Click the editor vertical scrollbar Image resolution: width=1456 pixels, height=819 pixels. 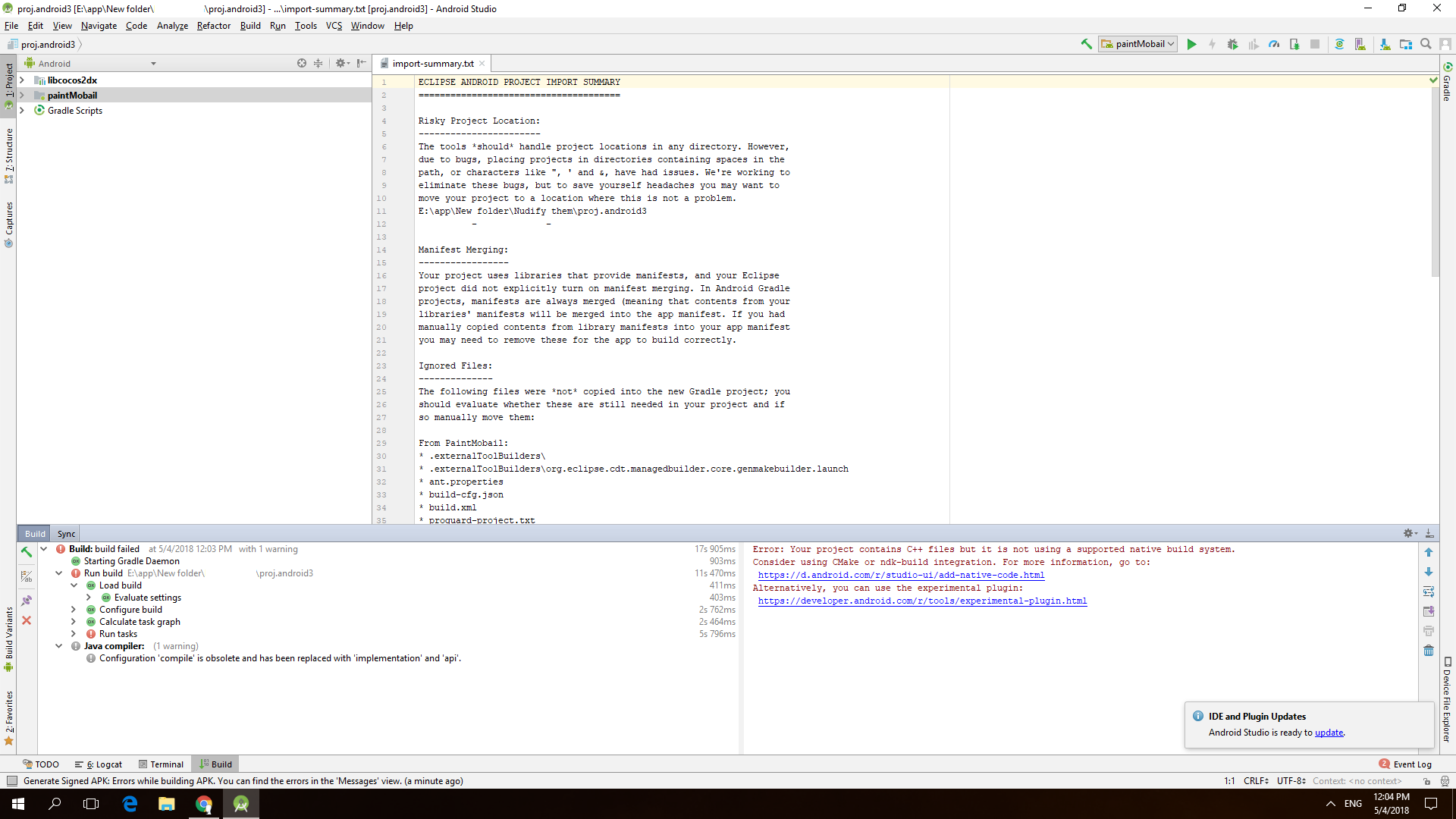click(x=1435, y=182)
